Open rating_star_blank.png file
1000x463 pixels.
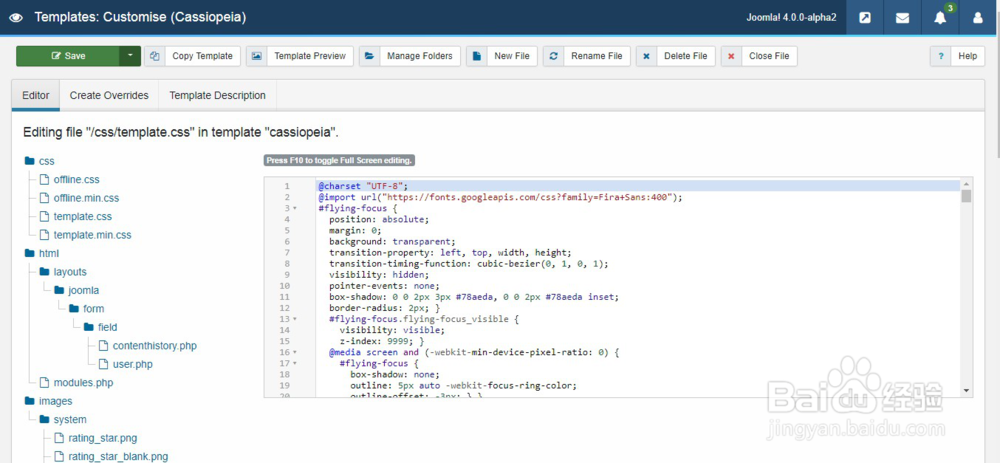click(x=111, y=457)
